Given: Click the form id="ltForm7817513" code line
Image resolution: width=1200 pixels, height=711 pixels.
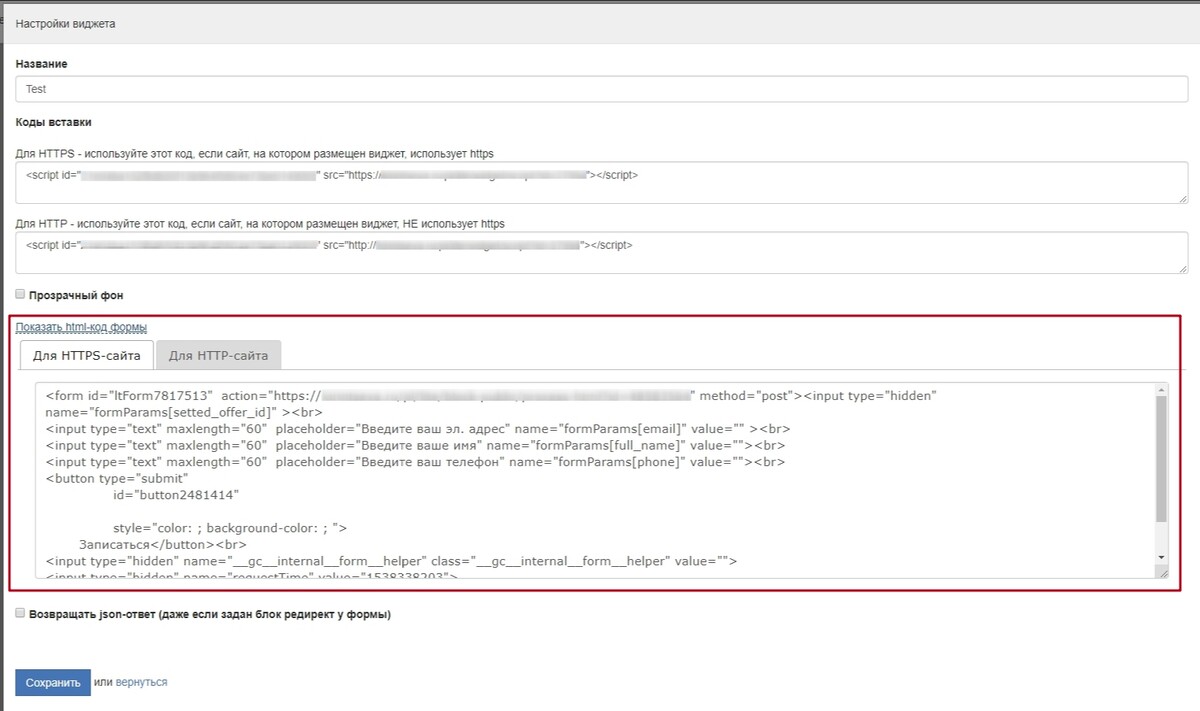Looking at the screenshot, I should point(491,396).
